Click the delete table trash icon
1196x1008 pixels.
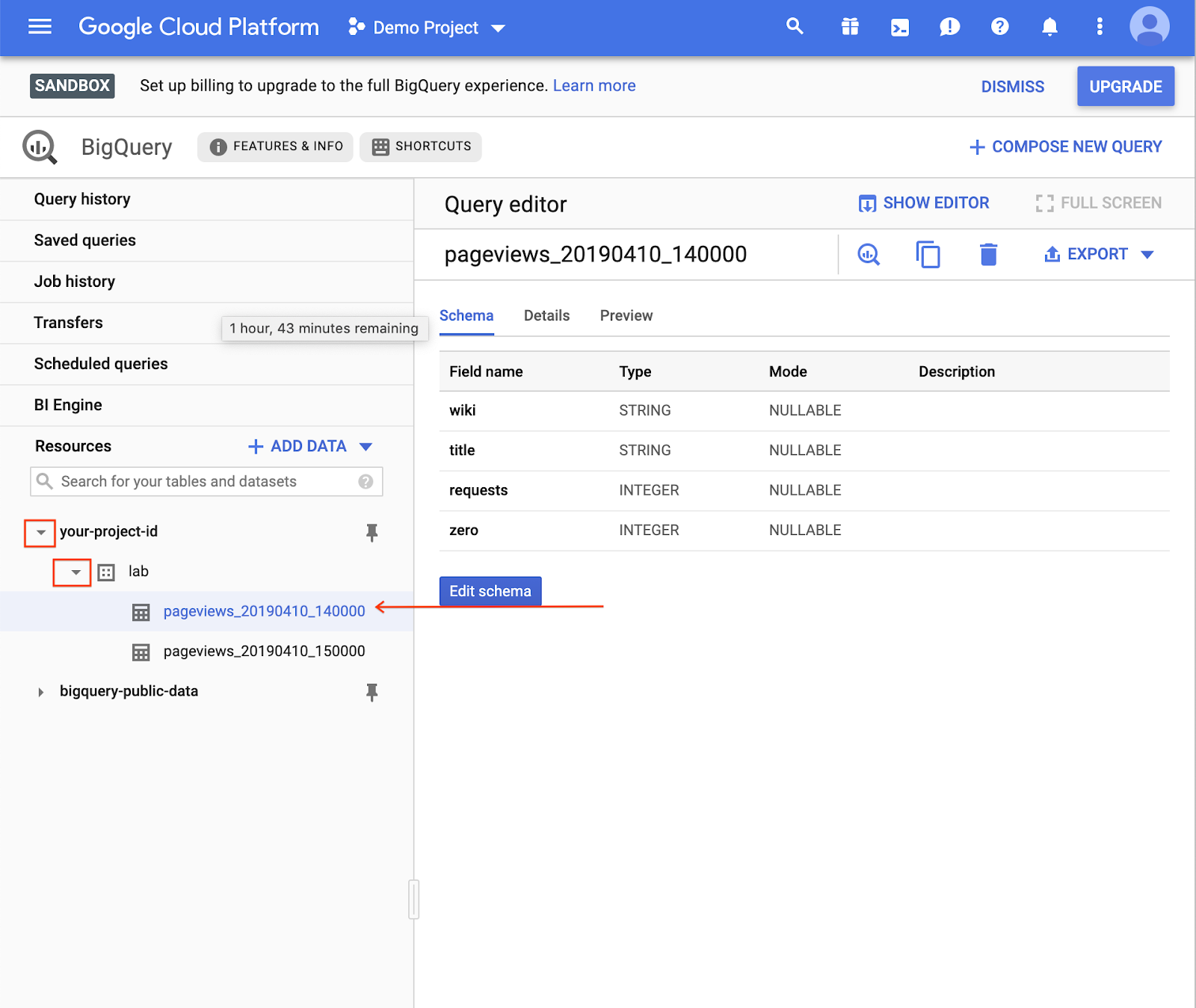click(988, 255)
